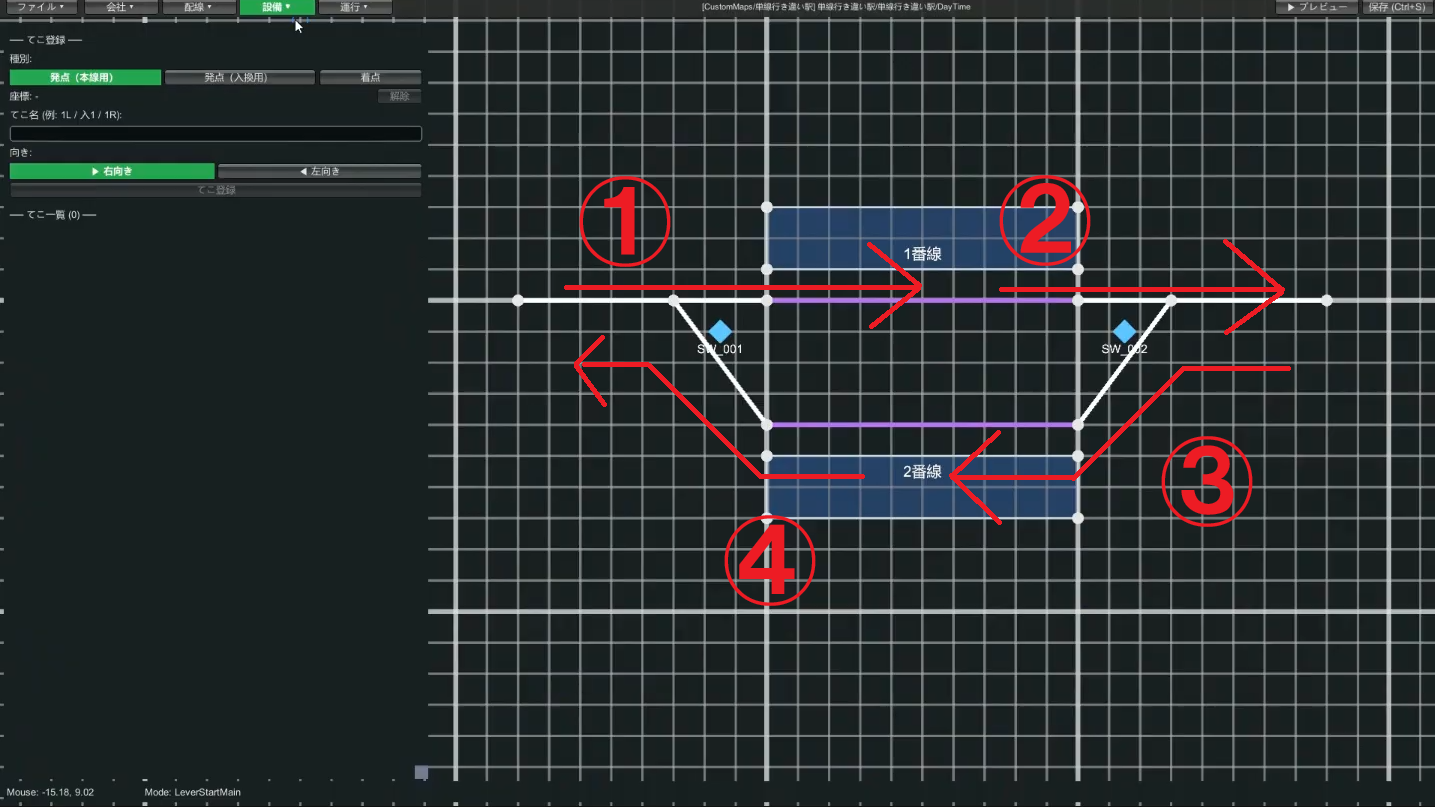Open the 設備 menu
Screen dimensions: 1435x807
click(277, 7)
